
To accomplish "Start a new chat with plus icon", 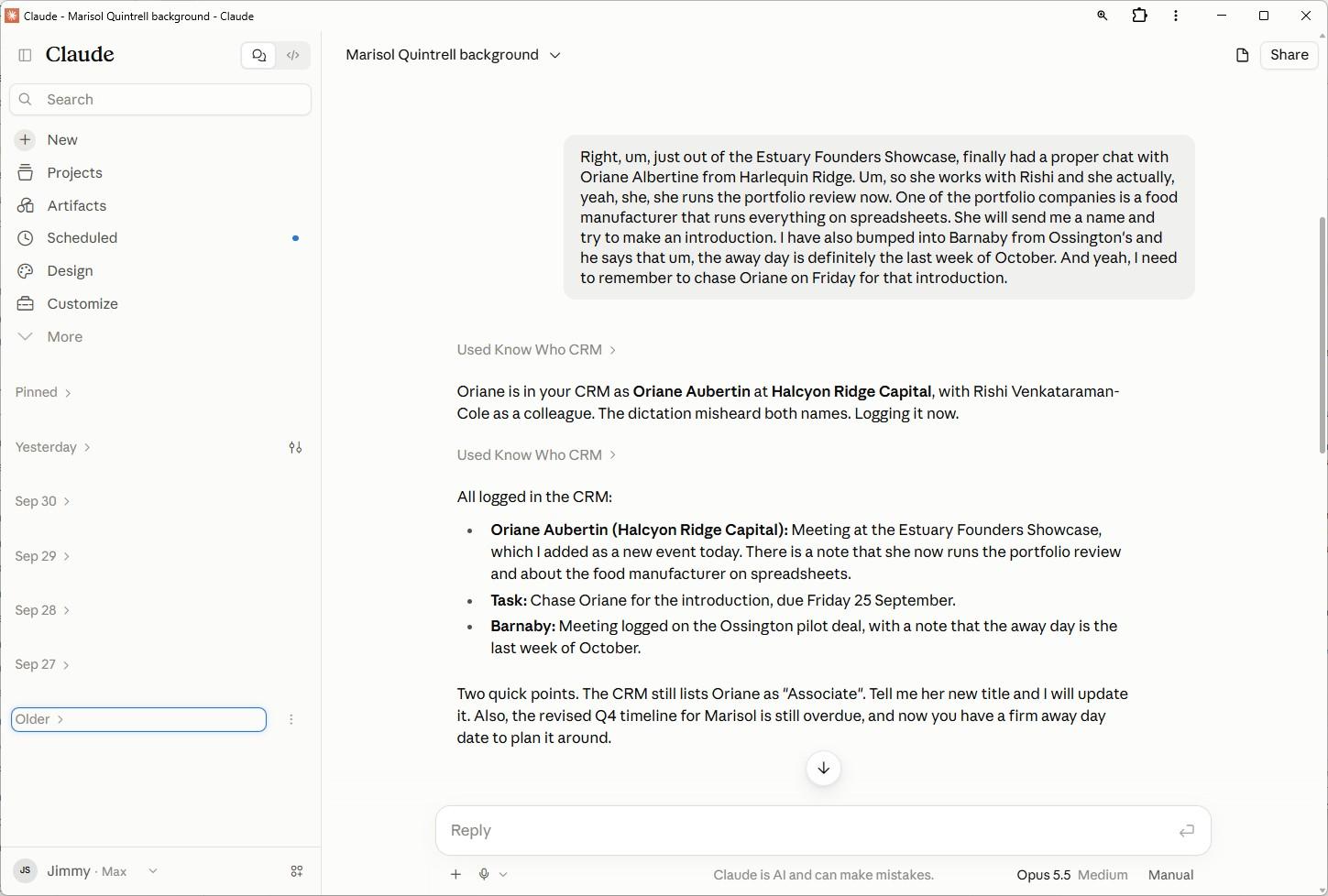I will pos(25,140).
